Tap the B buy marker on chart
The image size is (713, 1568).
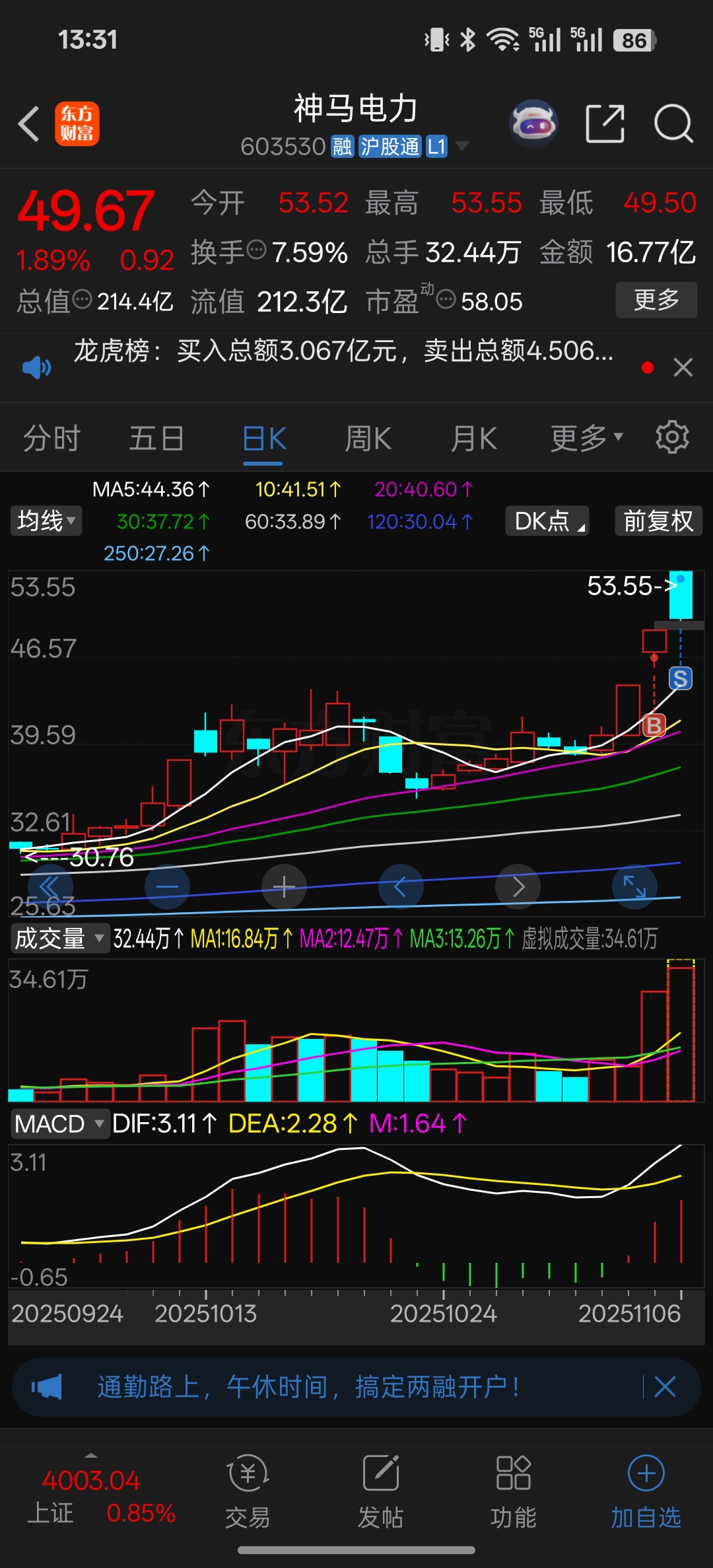click(x=654, y=725)
